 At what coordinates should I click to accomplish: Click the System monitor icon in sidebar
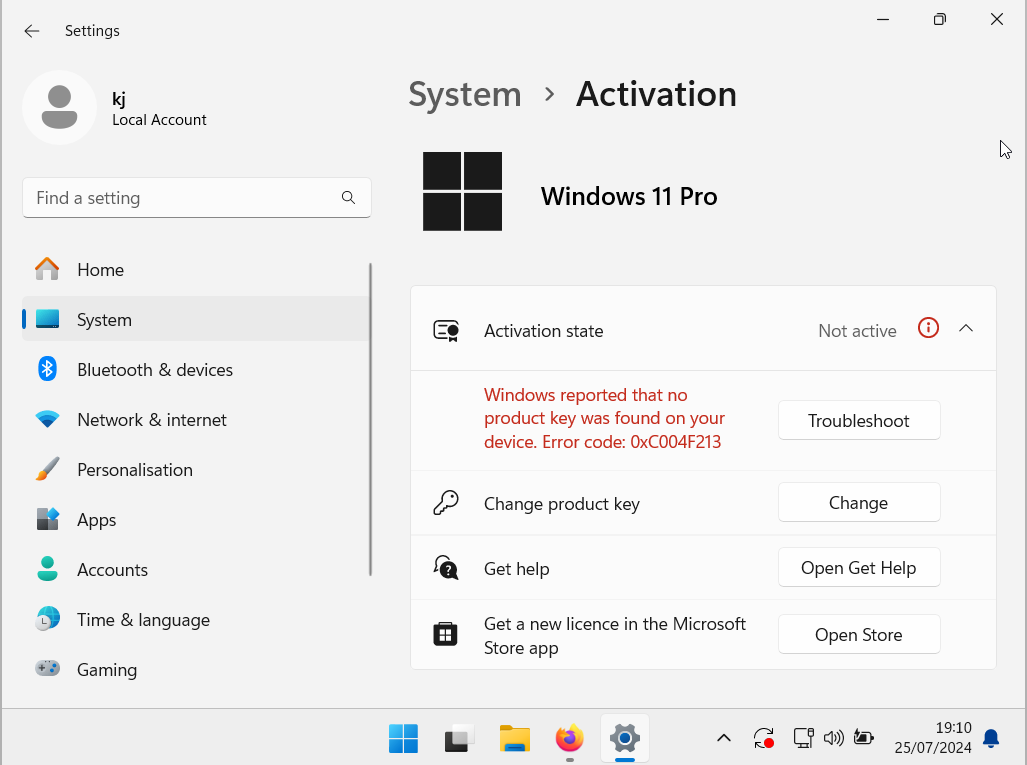47,319
